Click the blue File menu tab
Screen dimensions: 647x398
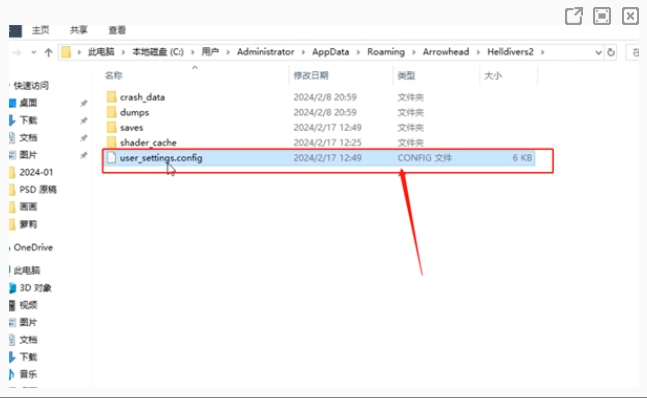coord(15,31)
